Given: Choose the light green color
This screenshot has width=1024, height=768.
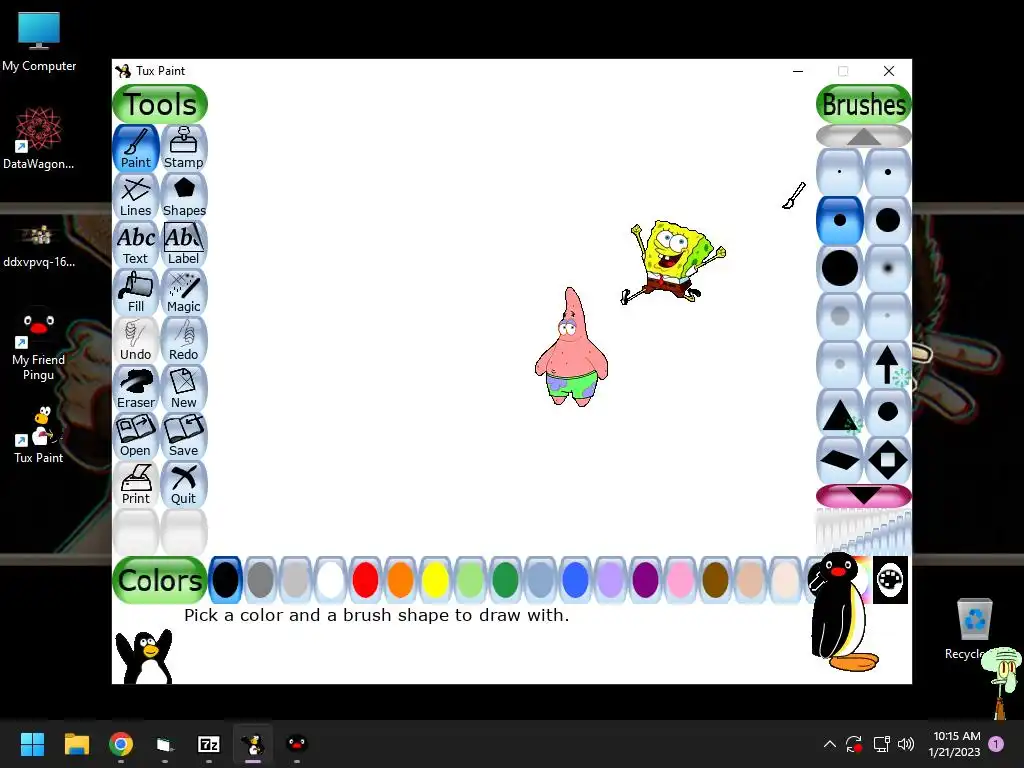Looking at the screenshot, I should (470, 579).
